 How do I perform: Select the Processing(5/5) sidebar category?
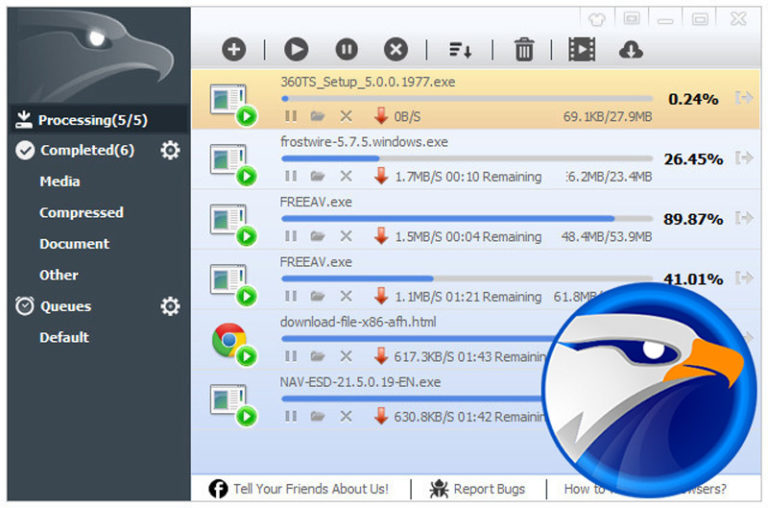tap(92, 120)
